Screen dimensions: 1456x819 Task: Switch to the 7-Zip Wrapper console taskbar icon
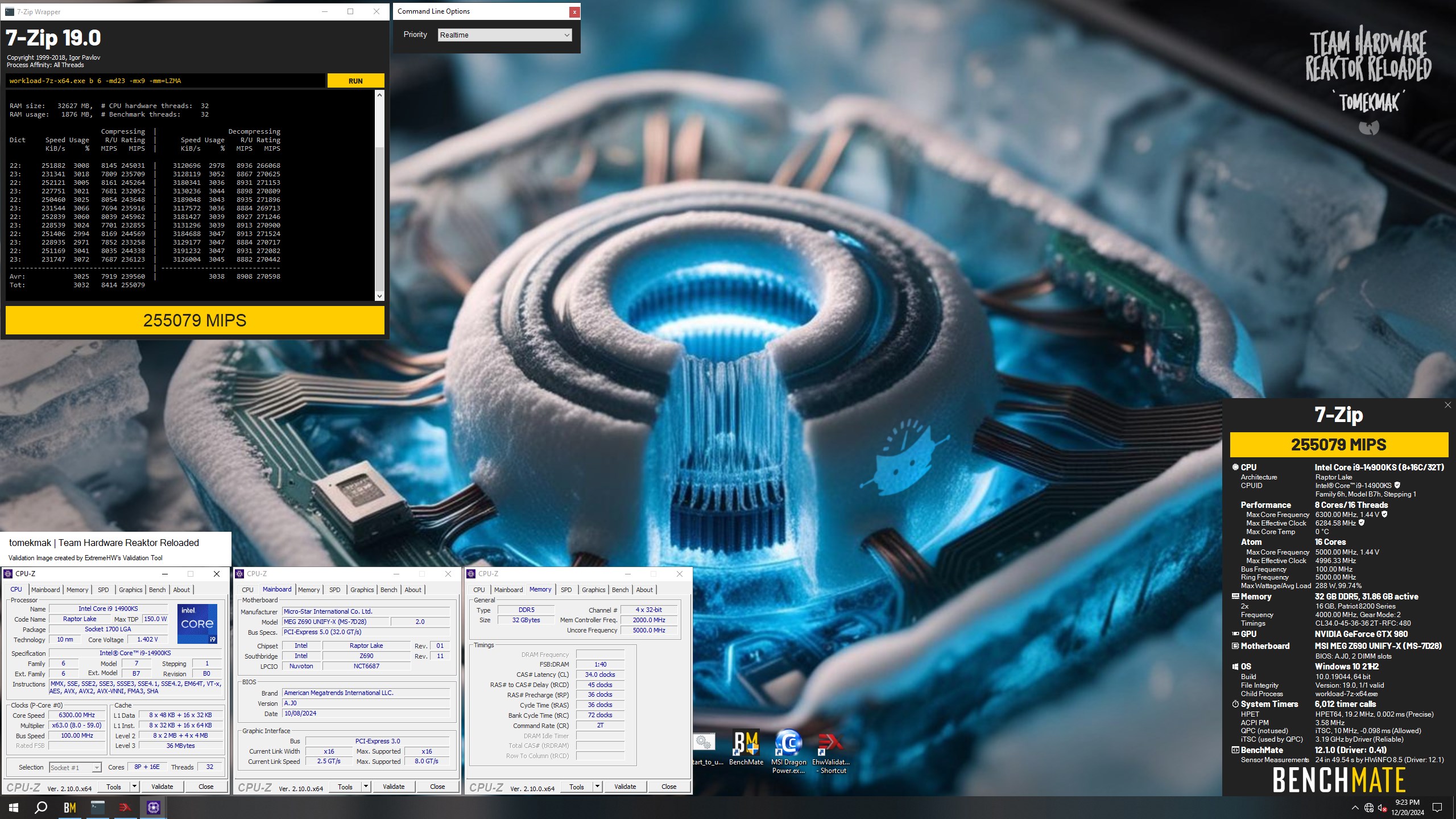click(x=97, y=807)
